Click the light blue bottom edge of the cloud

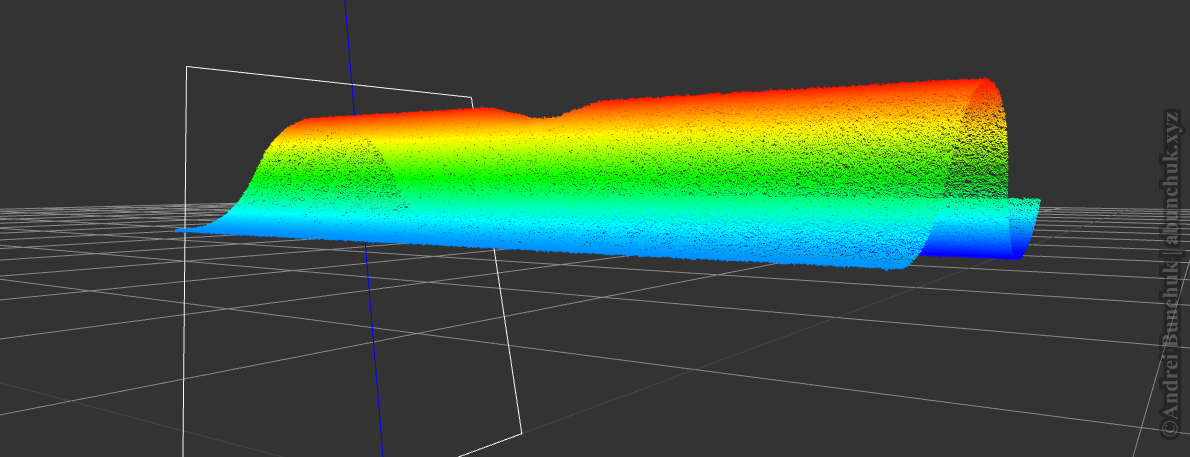tap(600, 243)
